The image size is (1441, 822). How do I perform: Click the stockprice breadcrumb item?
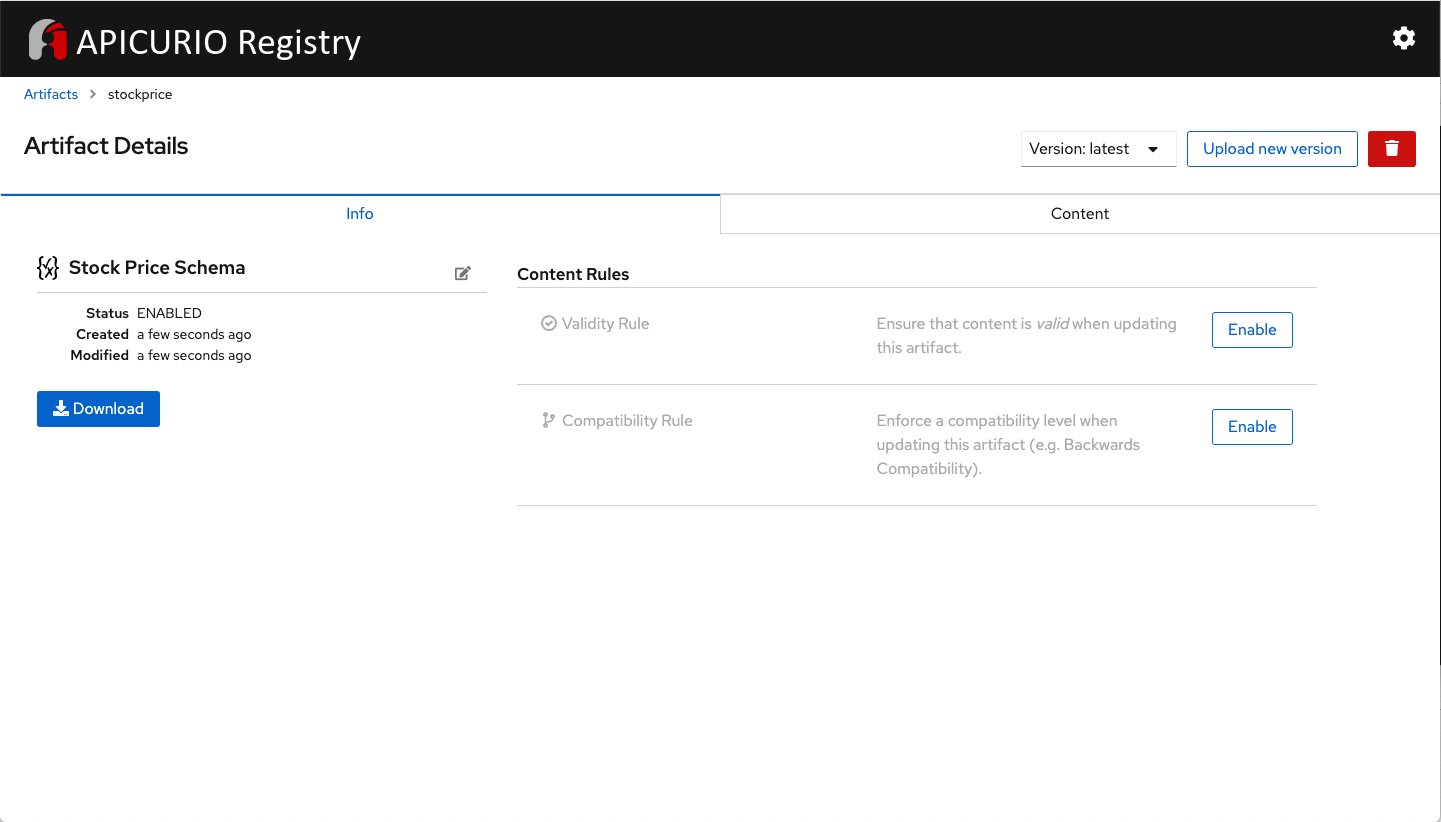[140, 94]
